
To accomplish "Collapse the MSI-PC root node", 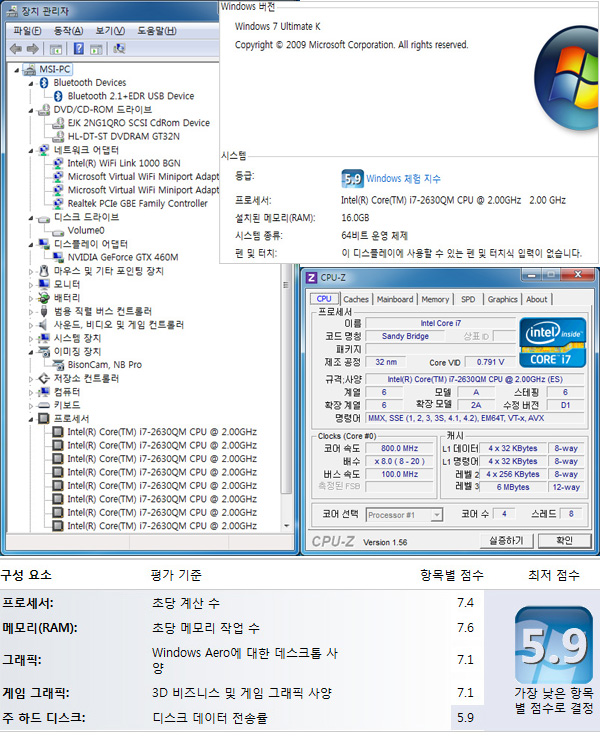I will 17,70.
